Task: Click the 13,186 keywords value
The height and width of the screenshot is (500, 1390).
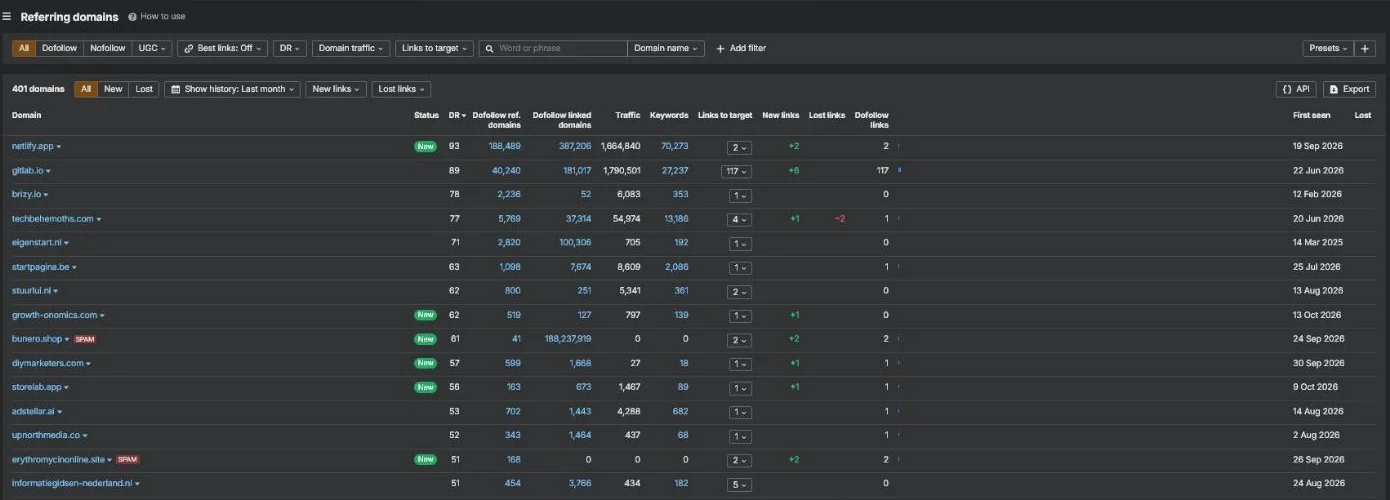Action: click(x=676, y=219)
